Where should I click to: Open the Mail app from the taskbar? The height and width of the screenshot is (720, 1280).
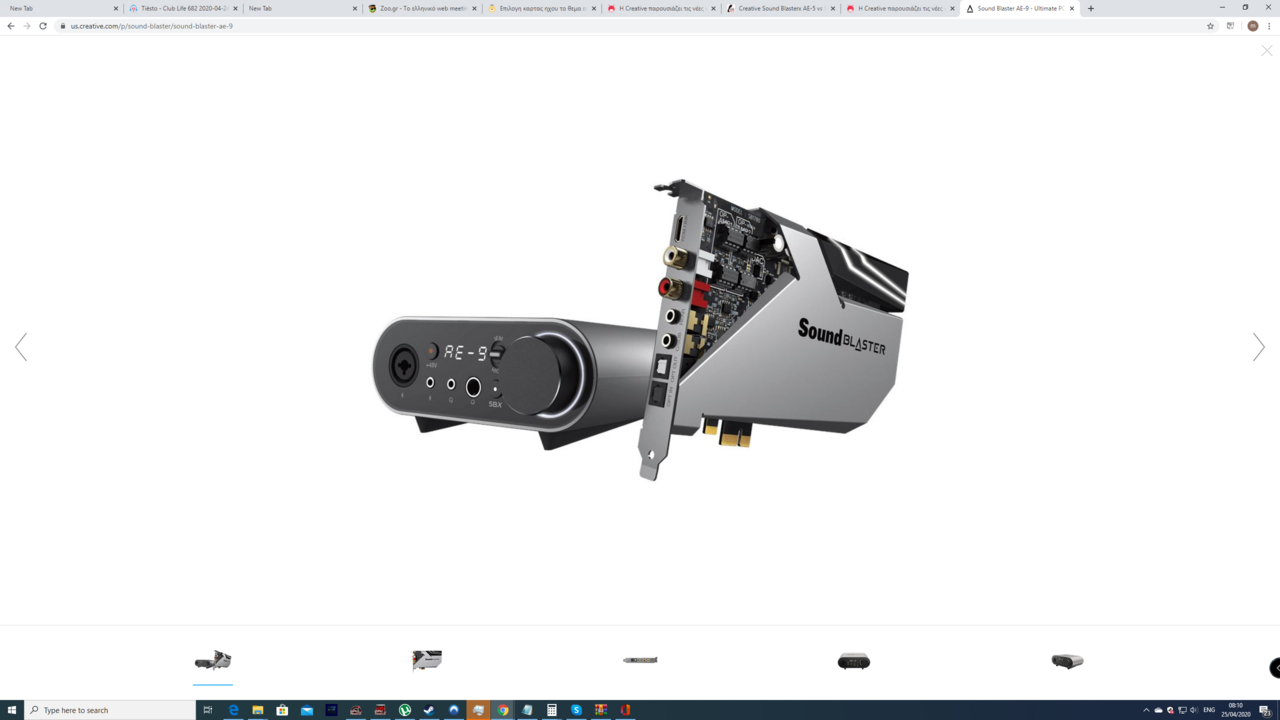click(x=307, y=710)
